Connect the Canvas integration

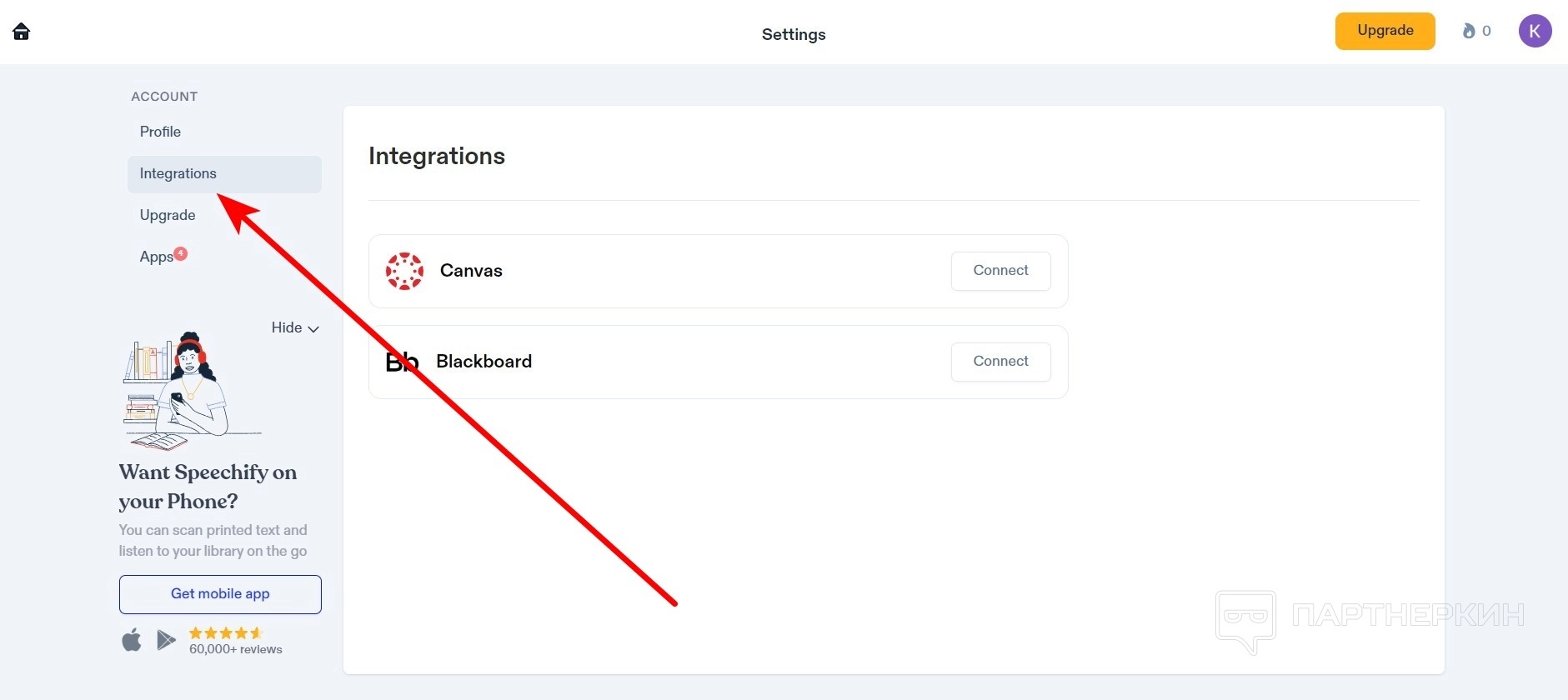[x=1000, y=271]
